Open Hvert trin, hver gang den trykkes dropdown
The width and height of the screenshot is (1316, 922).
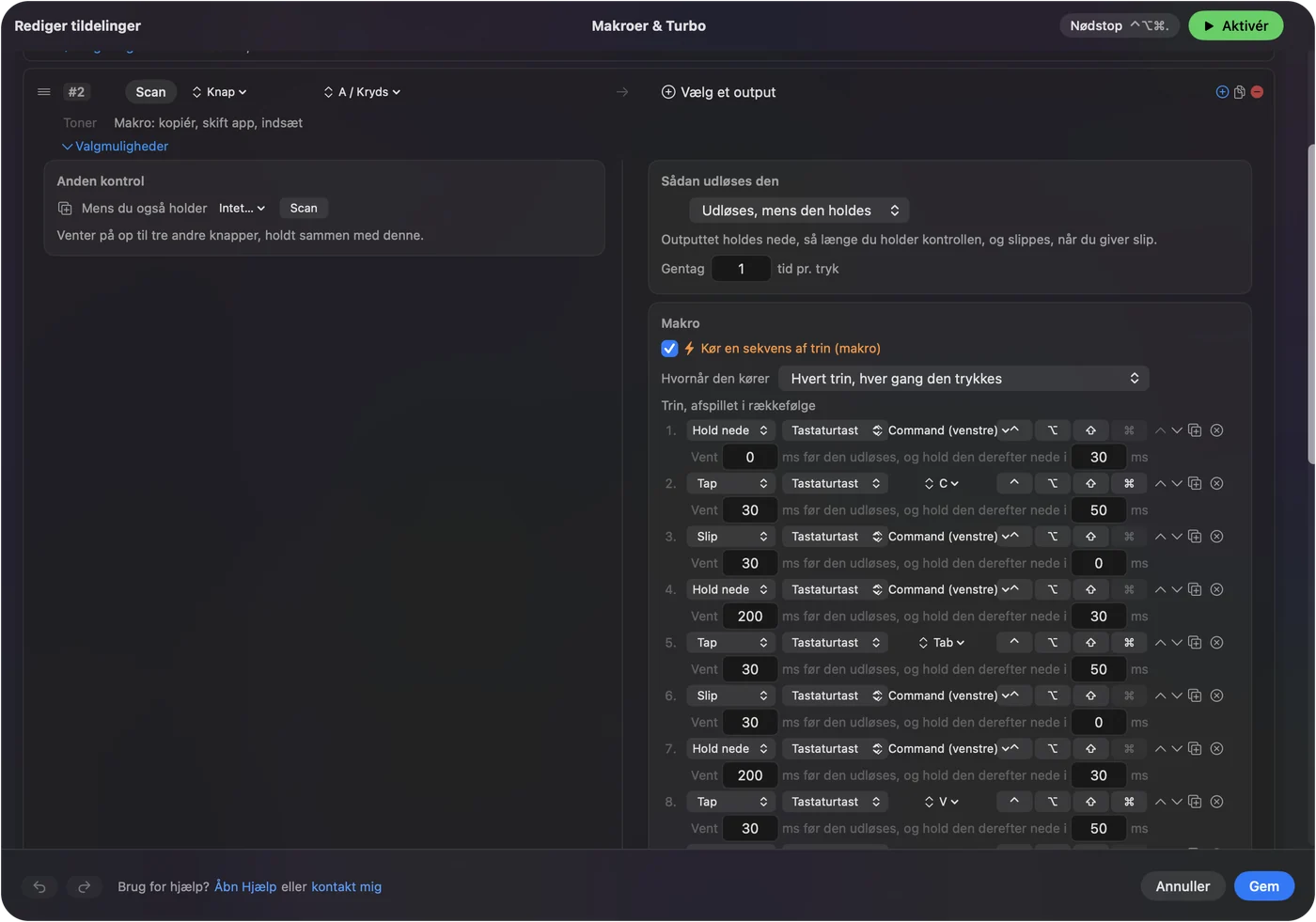(x=963, y=379)
